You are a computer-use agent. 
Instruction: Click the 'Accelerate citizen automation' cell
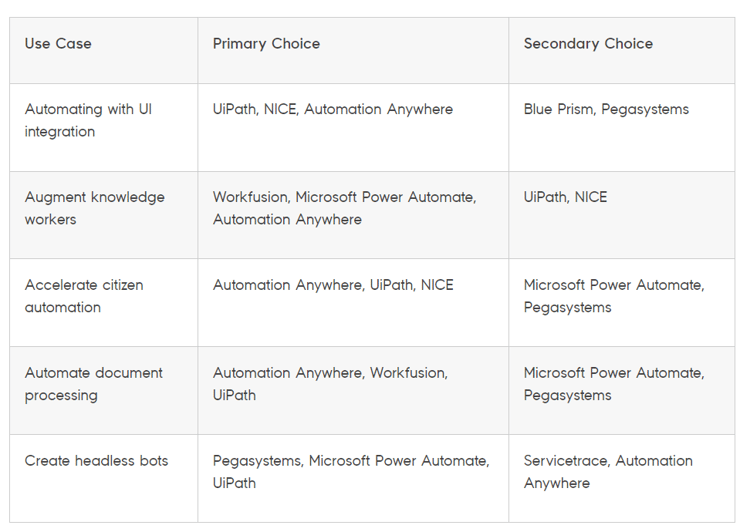(x=103, y=302)
